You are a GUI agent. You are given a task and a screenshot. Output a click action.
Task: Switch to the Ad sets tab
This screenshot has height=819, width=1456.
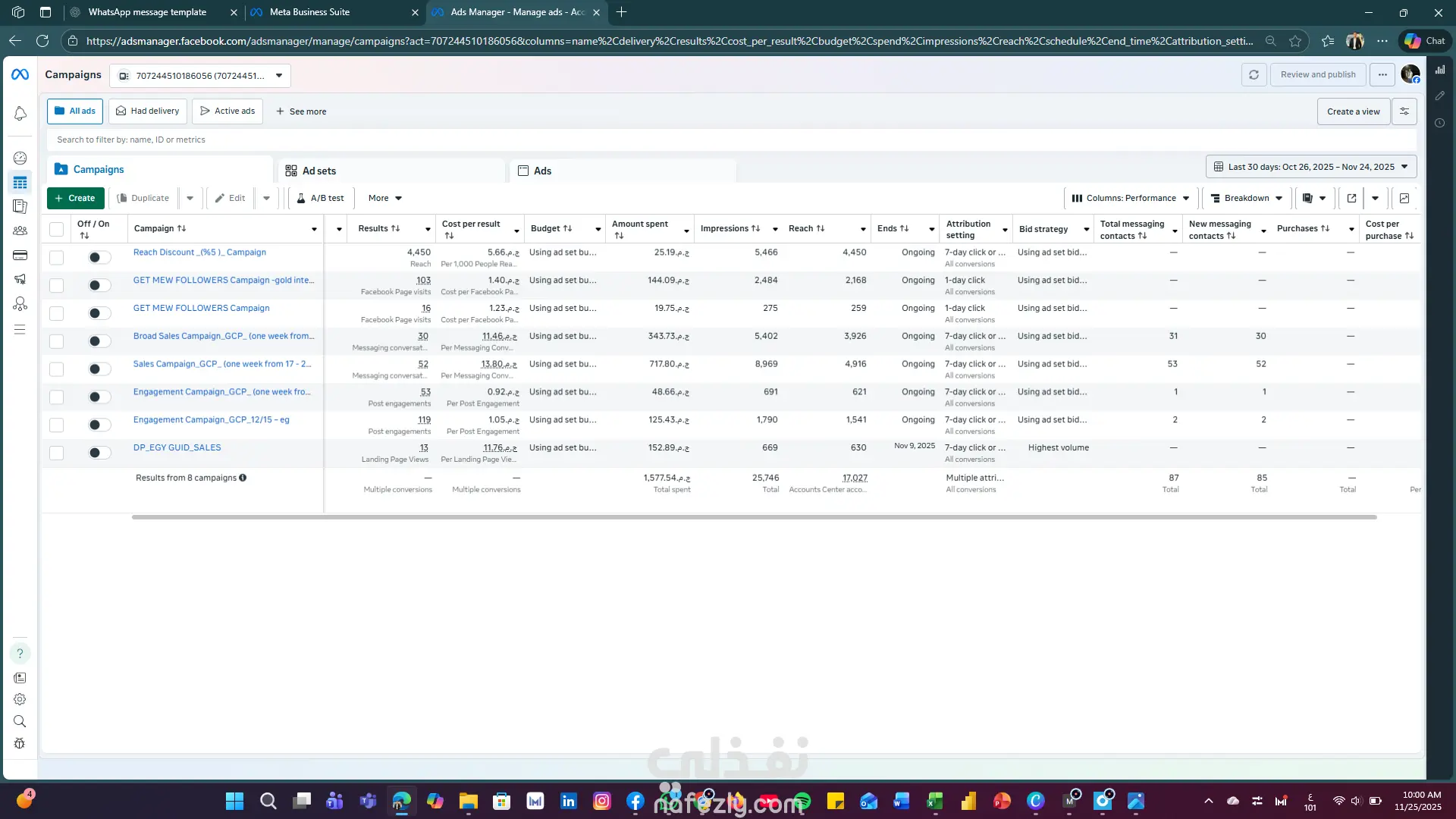[x=318, y=171]
